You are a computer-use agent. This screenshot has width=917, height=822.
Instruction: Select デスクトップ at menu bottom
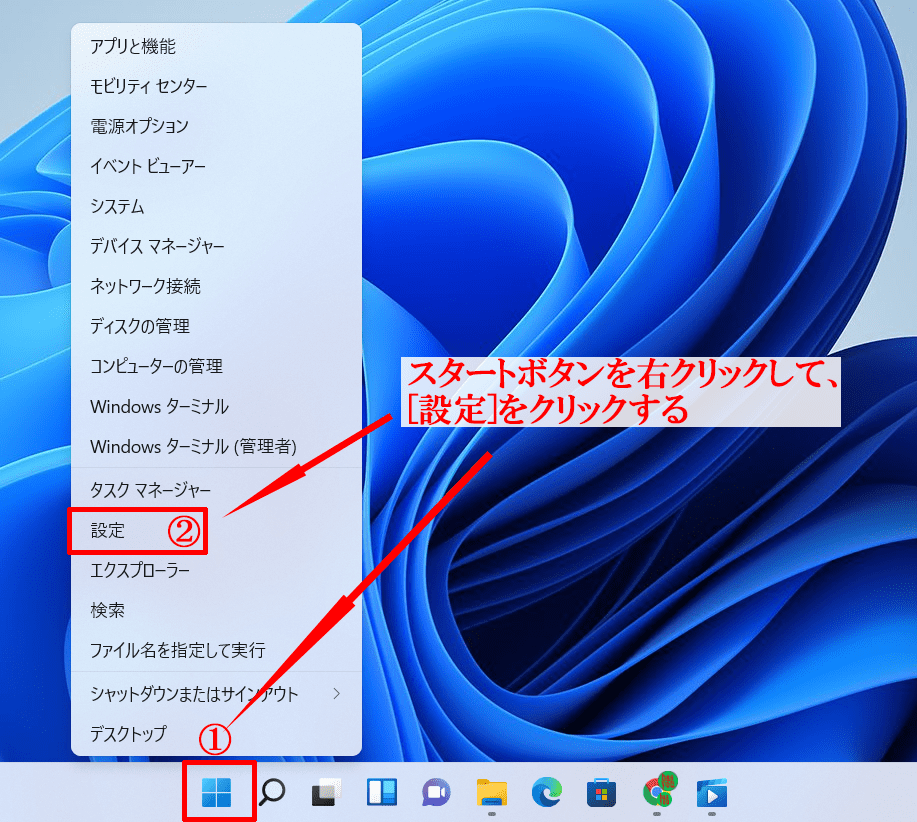pos(128,733)
